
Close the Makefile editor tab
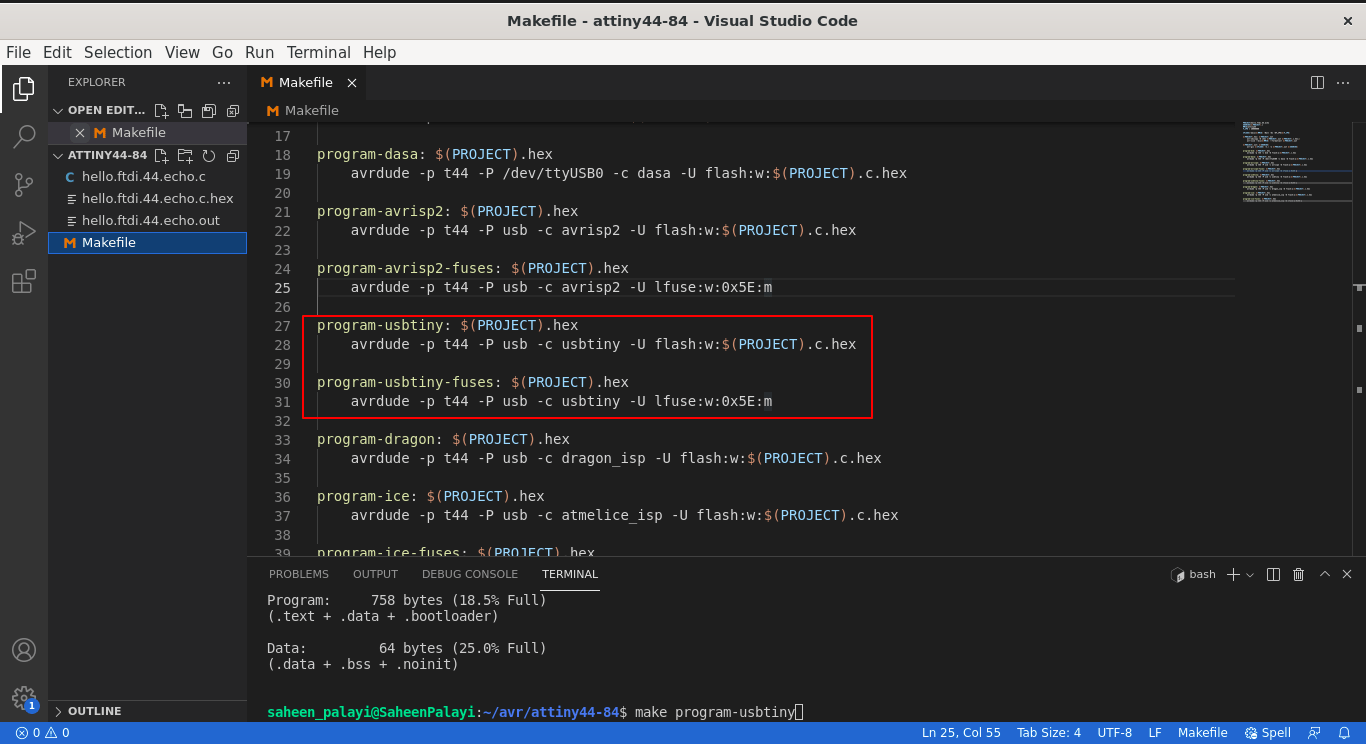click(x=350, y=83)
